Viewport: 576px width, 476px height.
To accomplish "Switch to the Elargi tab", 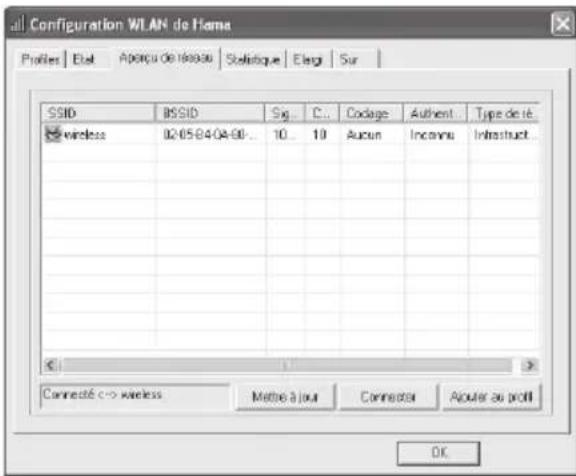I will coord(308,60).
